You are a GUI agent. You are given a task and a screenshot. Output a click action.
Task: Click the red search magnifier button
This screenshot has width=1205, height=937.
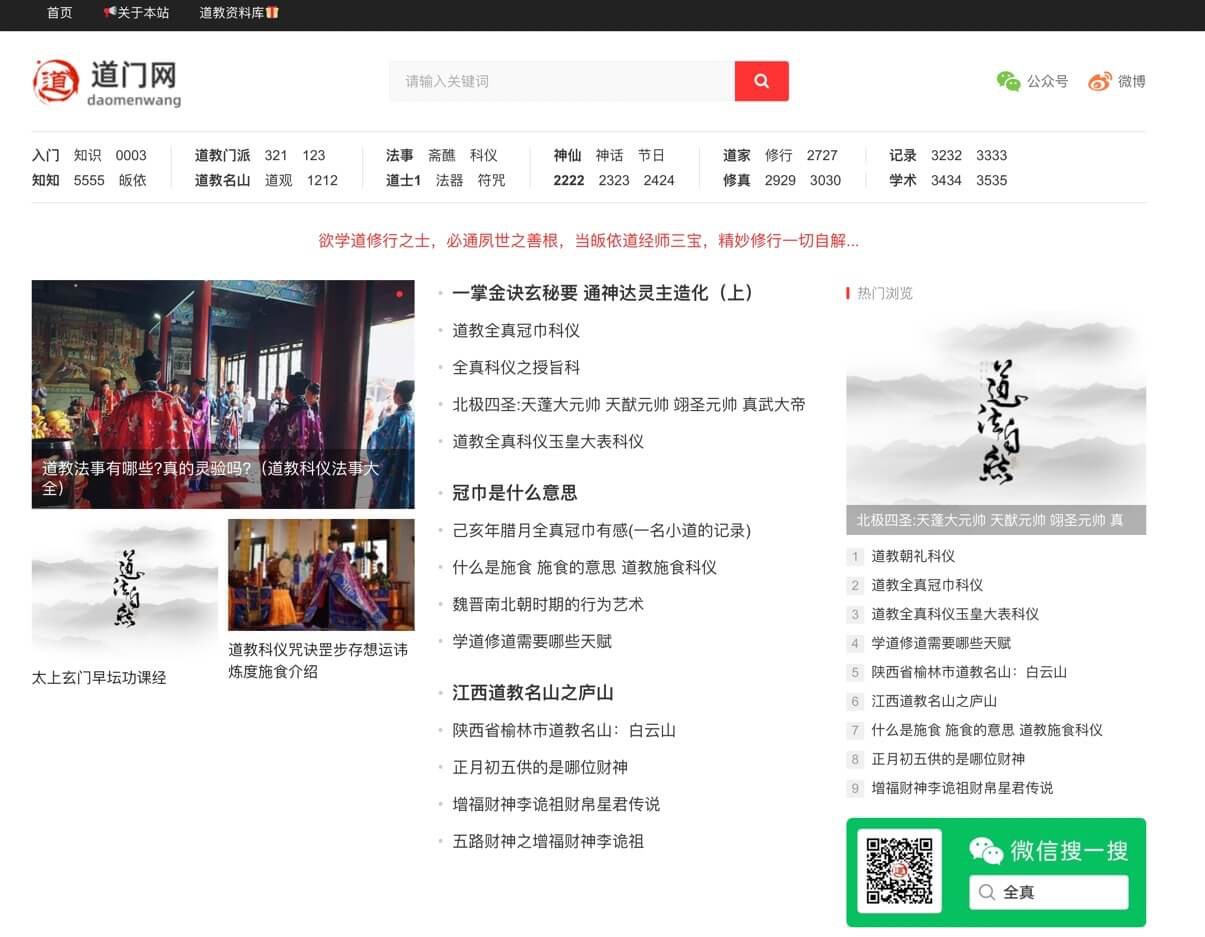[761, 81]
